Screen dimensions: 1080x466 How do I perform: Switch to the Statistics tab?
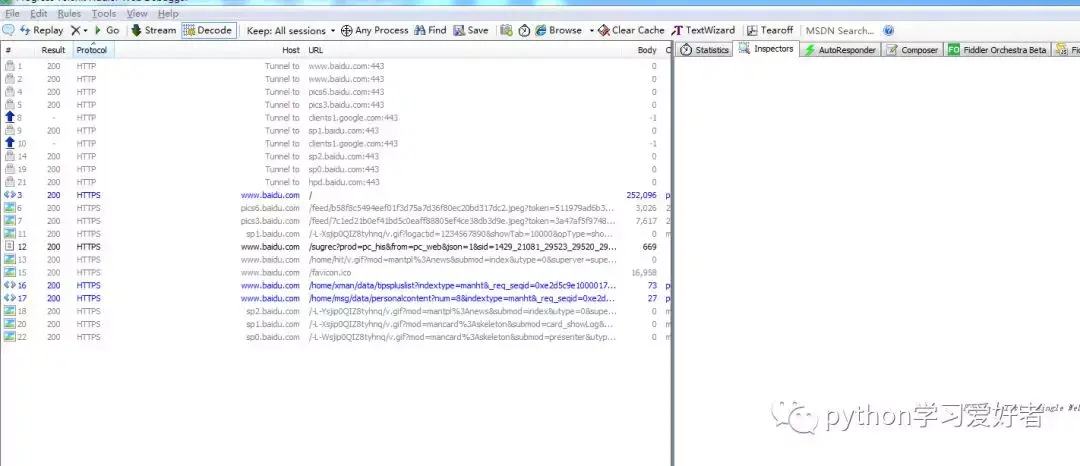[x=704, y=50]
